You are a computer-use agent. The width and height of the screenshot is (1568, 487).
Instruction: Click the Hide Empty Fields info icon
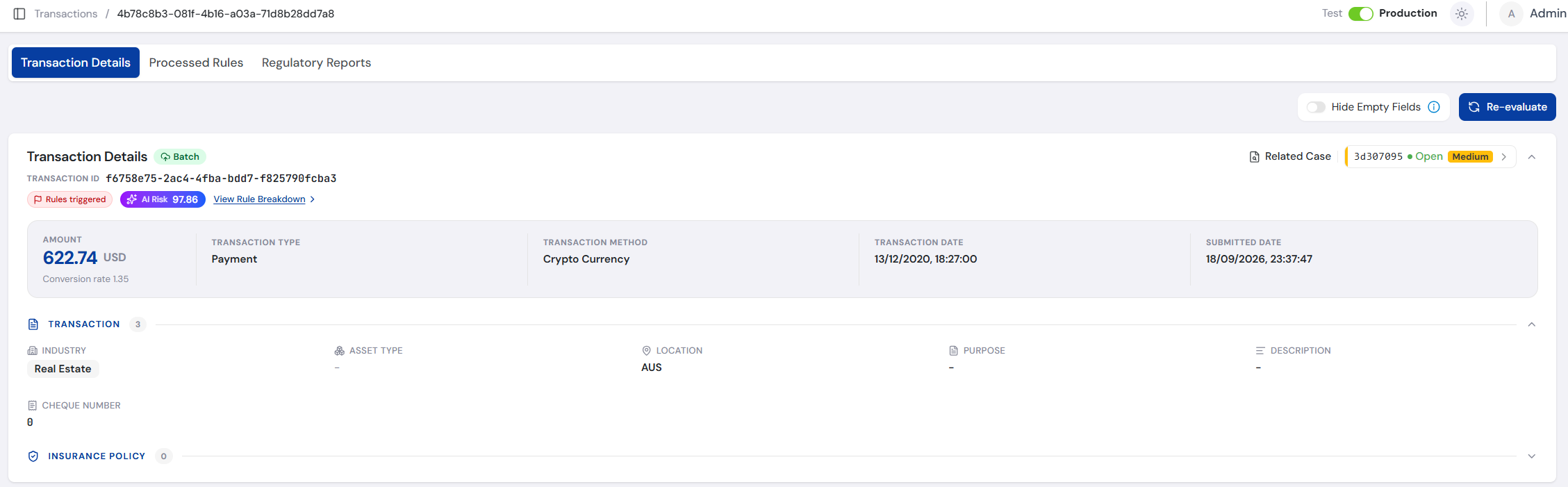coord(1434,107)
